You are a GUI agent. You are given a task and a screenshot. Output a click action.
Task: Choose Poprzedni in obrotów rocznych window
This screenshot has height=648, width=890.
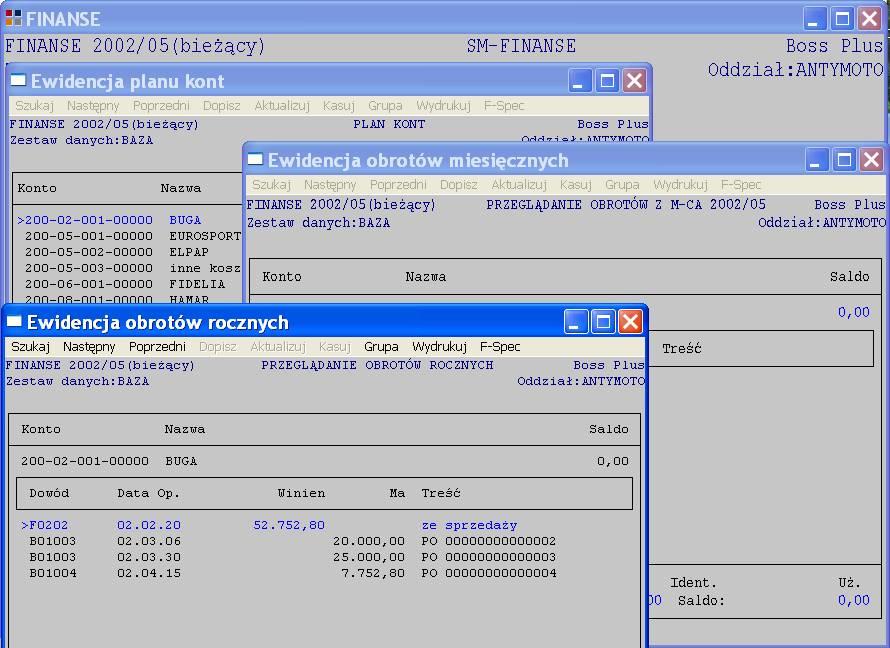pyautogui.click(x=157, y=347)
